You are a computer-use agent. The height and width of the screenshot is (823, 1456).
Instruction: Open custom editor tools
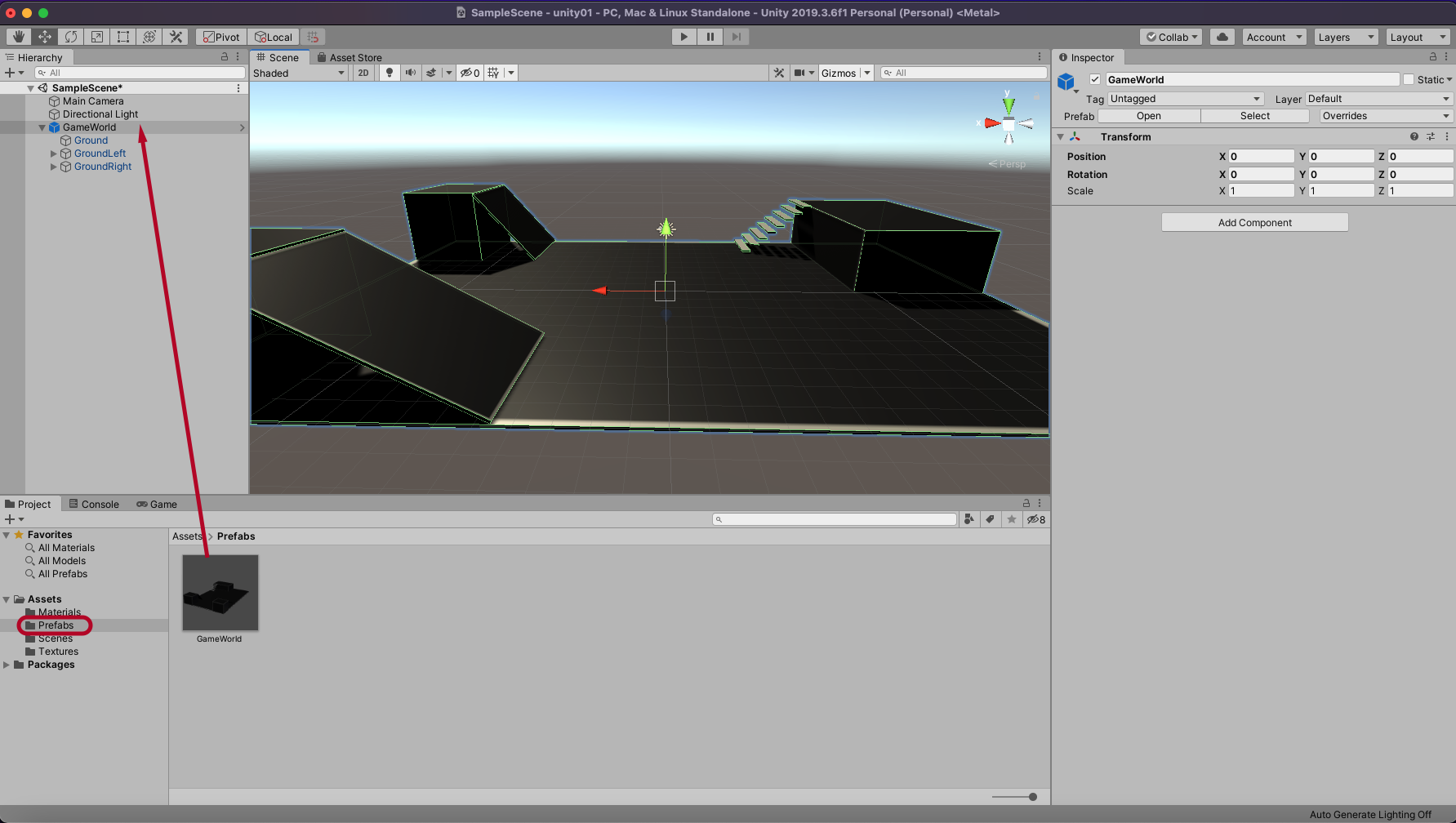(176, 37)
